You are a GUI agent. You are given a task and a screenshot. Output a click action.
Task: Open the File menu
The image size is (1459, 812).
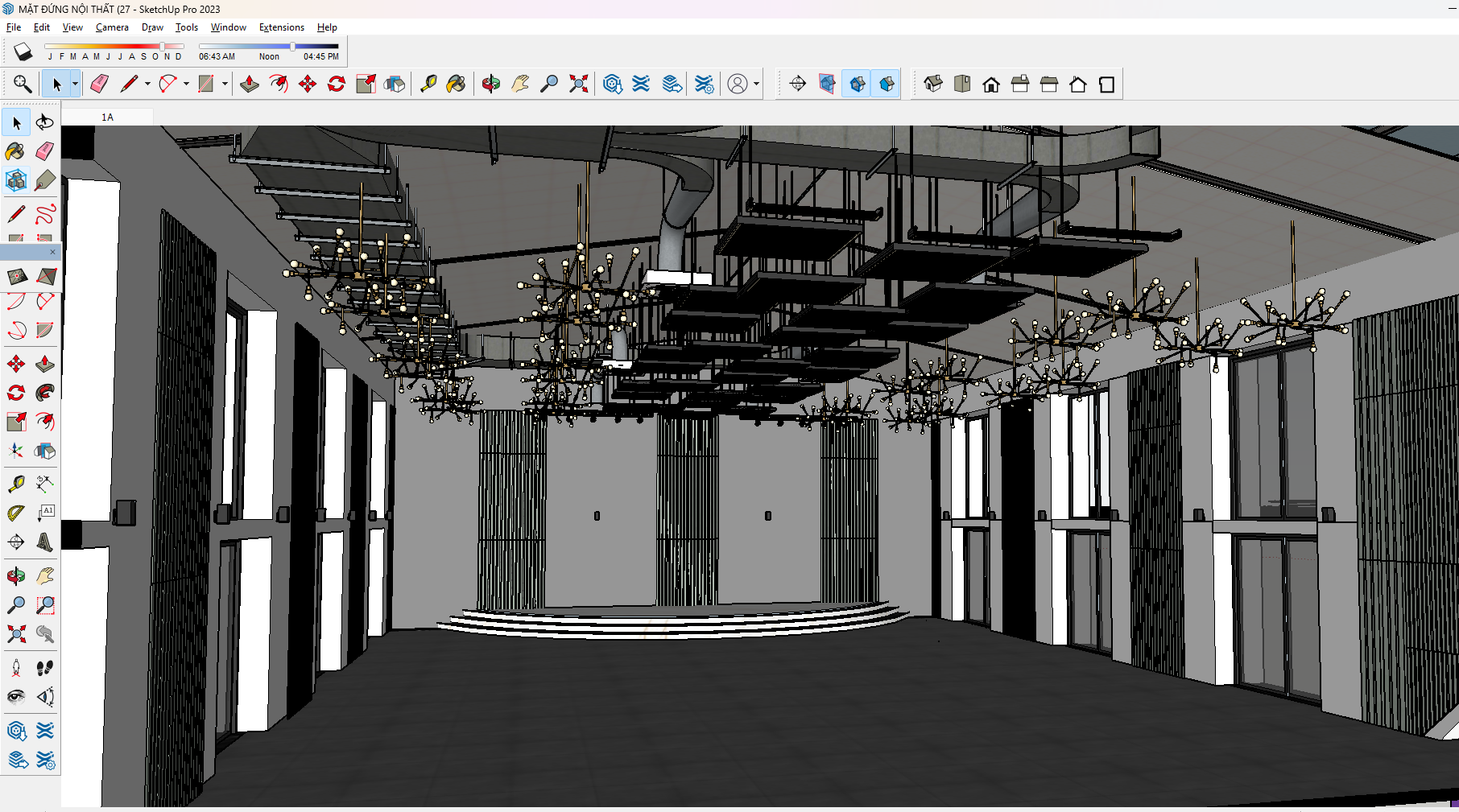click(14, 27)
